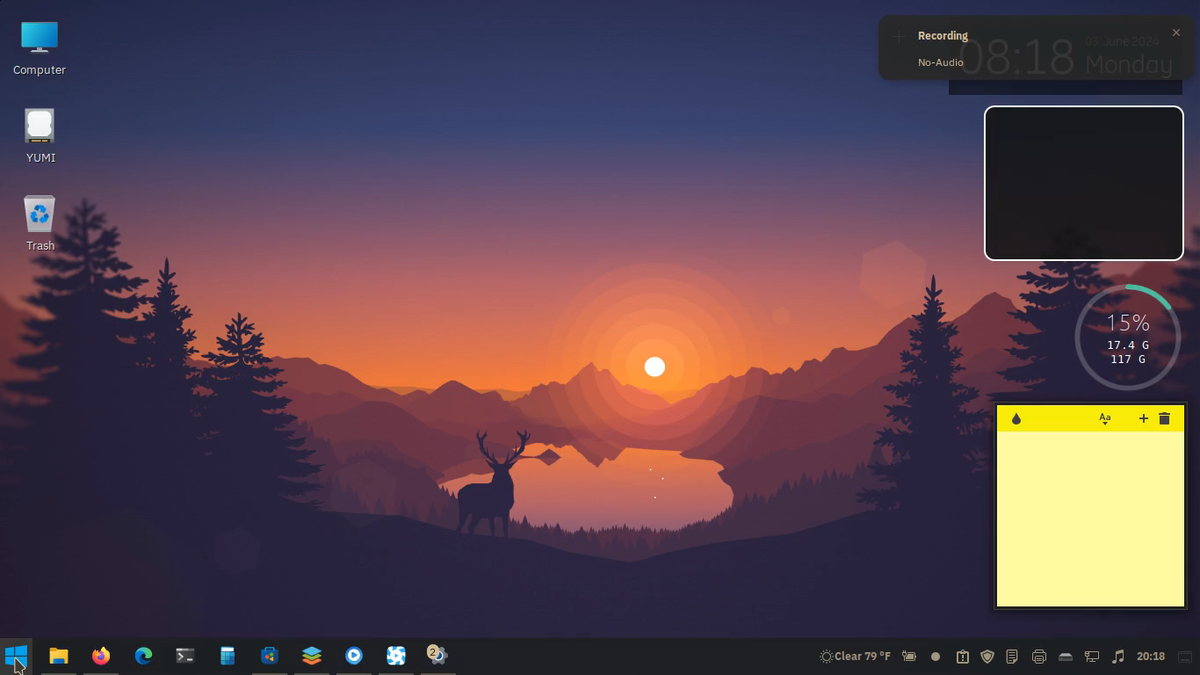
Task: Delete the sticky note via the trash icon
Action: 1164,419
